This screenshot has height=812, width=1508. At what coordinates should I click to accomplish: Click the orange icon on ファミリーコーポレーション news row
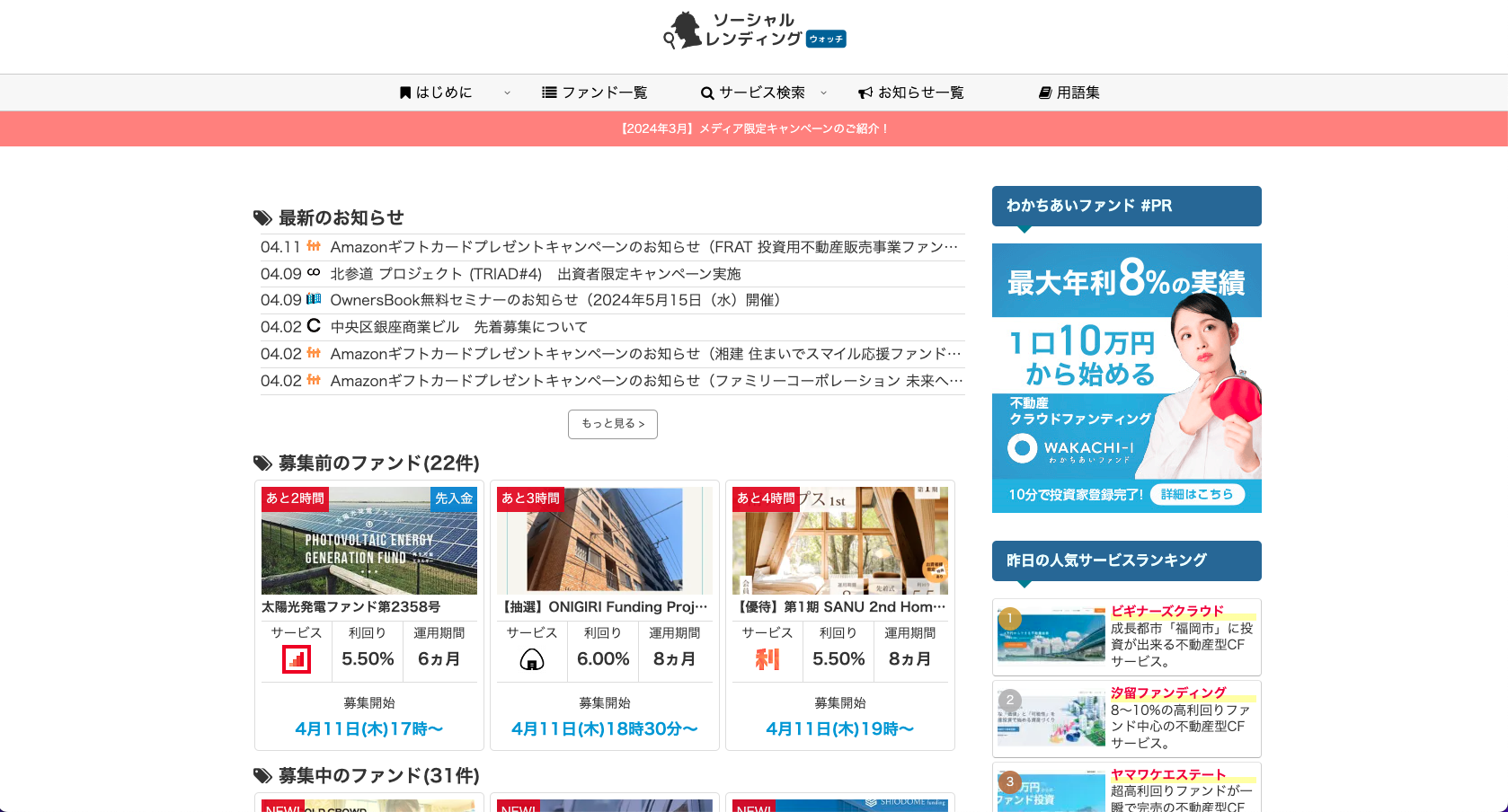click(x=314, y=380)
